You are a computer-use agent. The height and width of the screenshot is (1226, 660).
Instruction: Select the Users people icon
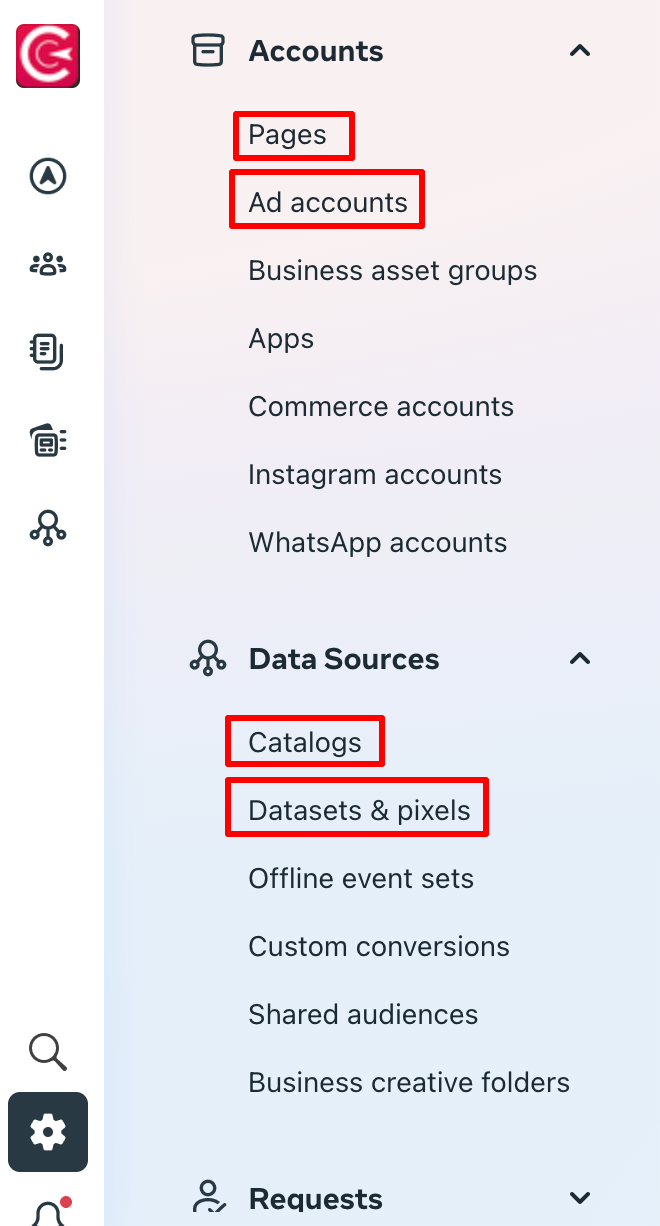pyautogui.click(x=48, y=264)
